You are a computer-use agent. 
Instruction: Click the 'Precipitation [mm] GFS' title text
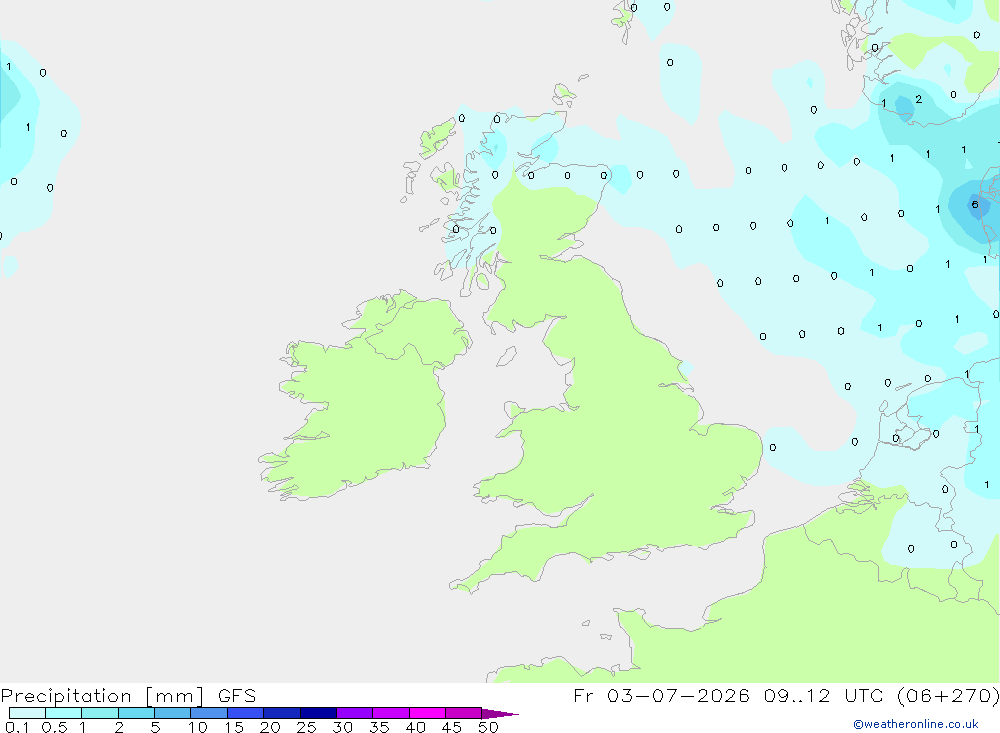coord(128,696)
